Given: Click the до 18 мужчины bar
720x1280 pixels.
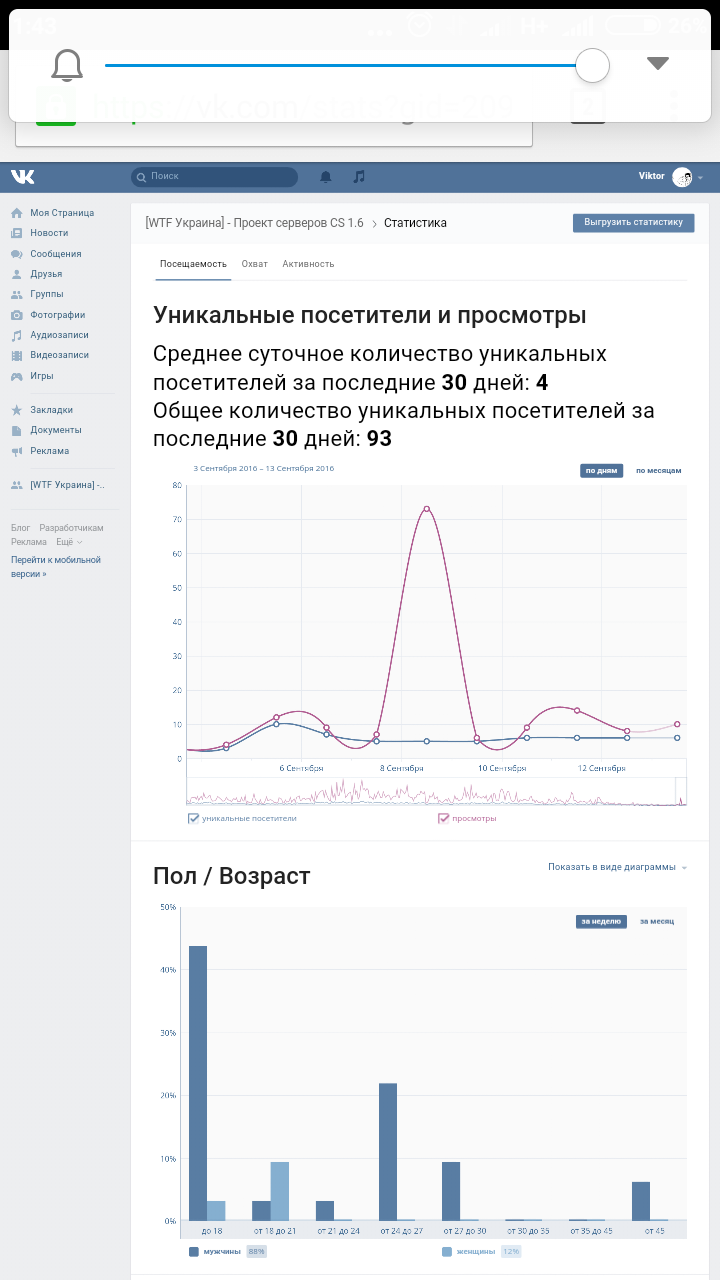Looking at the screenshot, I should pos(198,1083).
